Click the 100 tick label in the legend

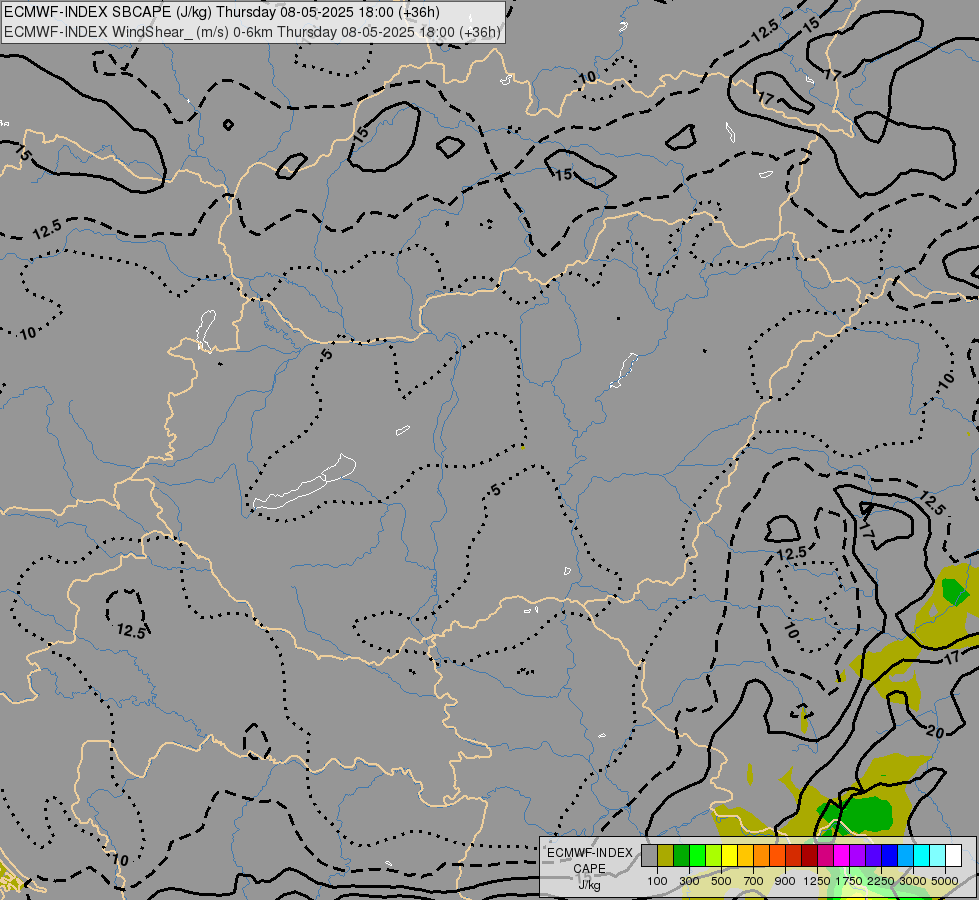tap(657, 881)
